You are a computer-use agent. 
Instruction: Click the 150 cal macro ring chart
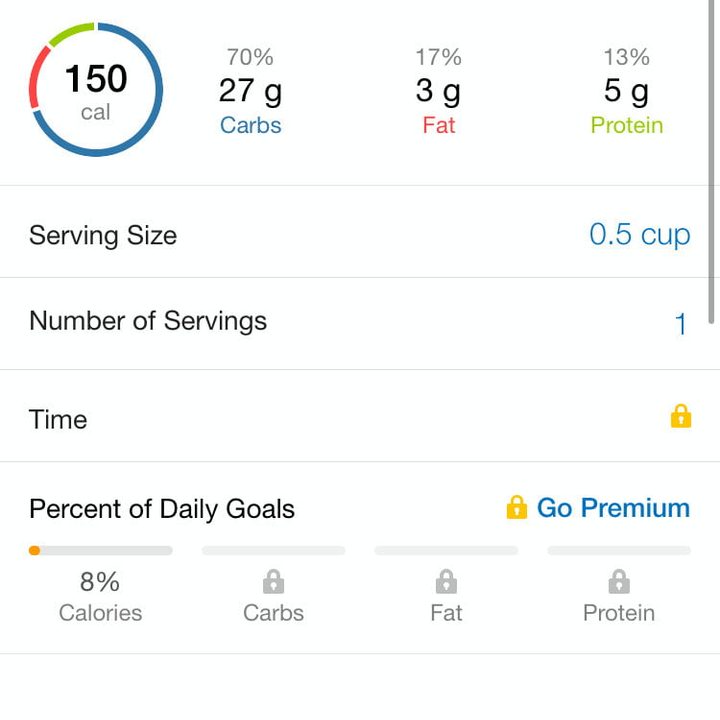[x=96, y=90]
